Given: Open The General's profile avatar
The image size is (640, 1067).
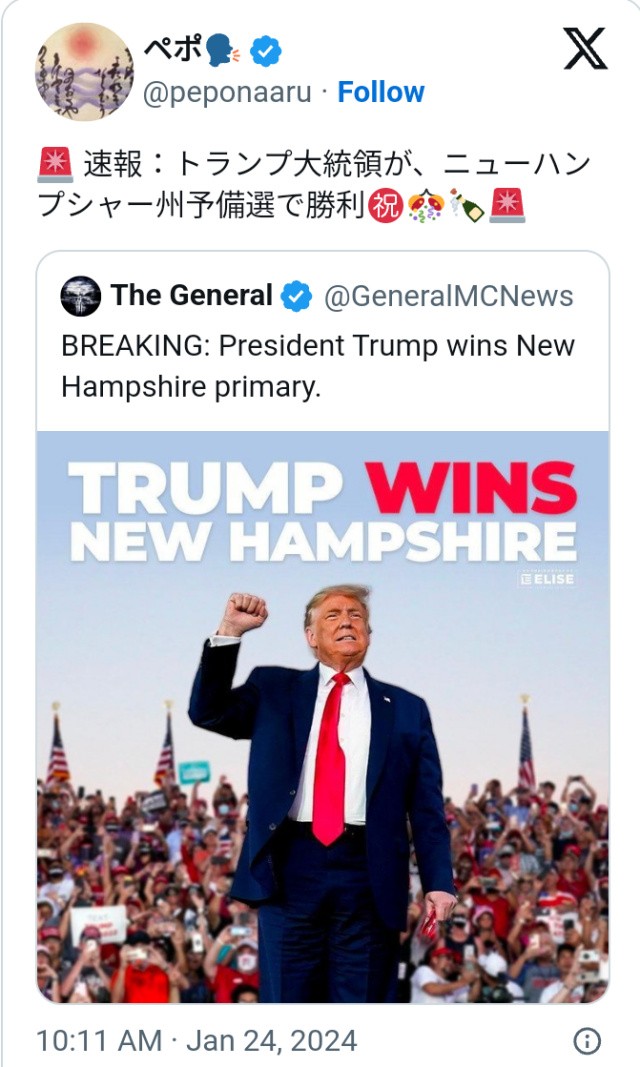Looking at the screenshot, I should (80, 296).
